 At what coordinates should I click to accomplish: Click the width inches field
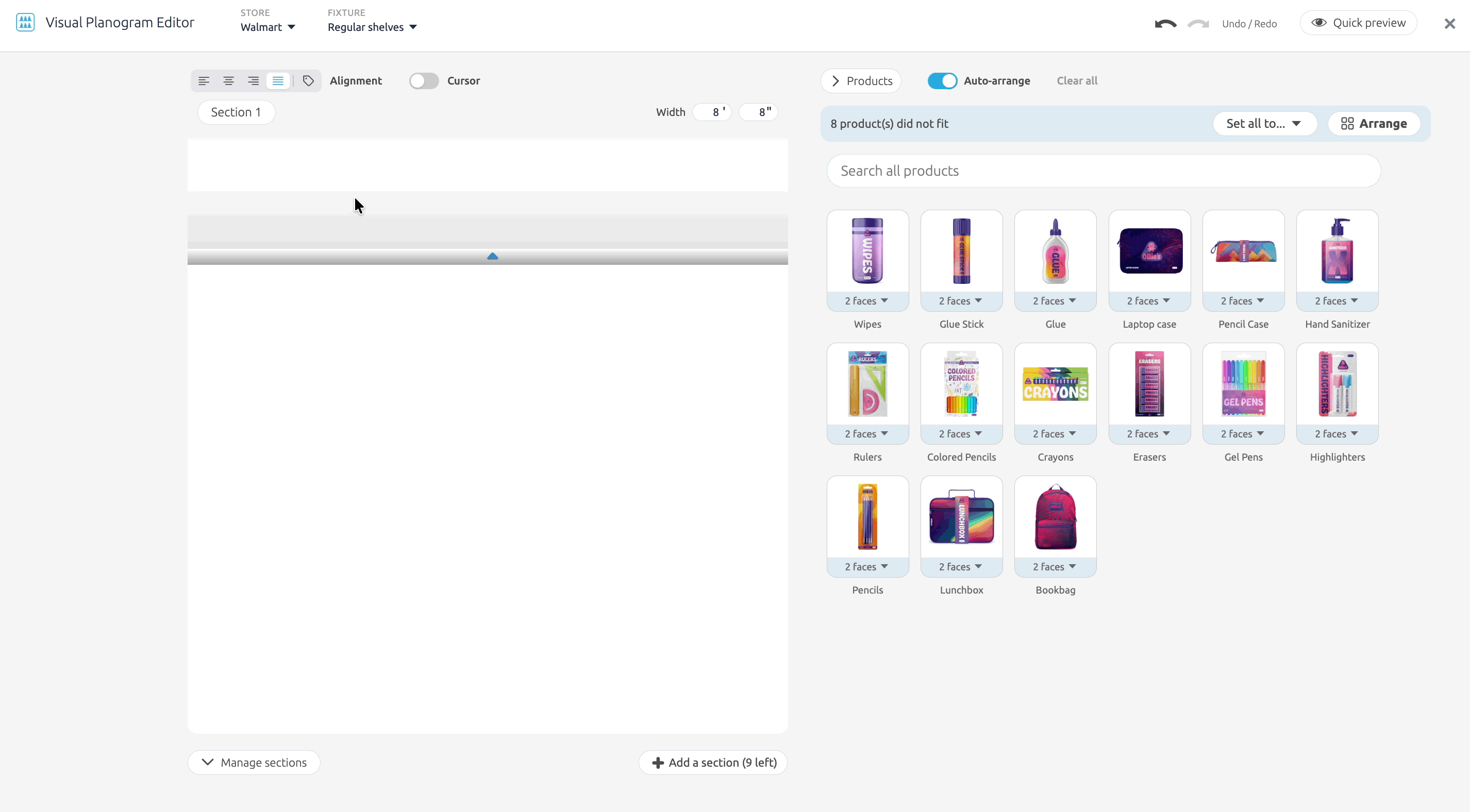(x=758, y=112)
